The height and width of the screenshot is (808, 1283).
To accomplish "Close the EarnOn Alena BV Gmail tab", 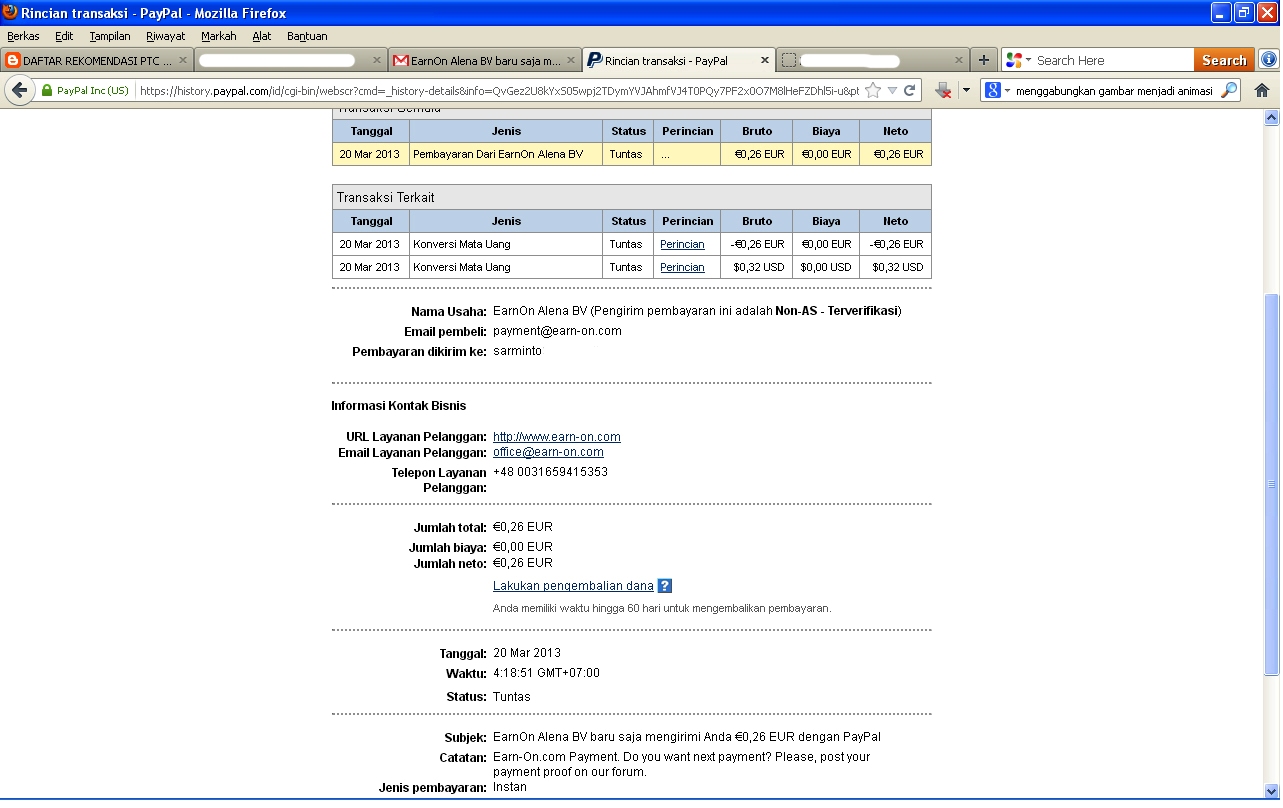I will (x=571, y=60).
